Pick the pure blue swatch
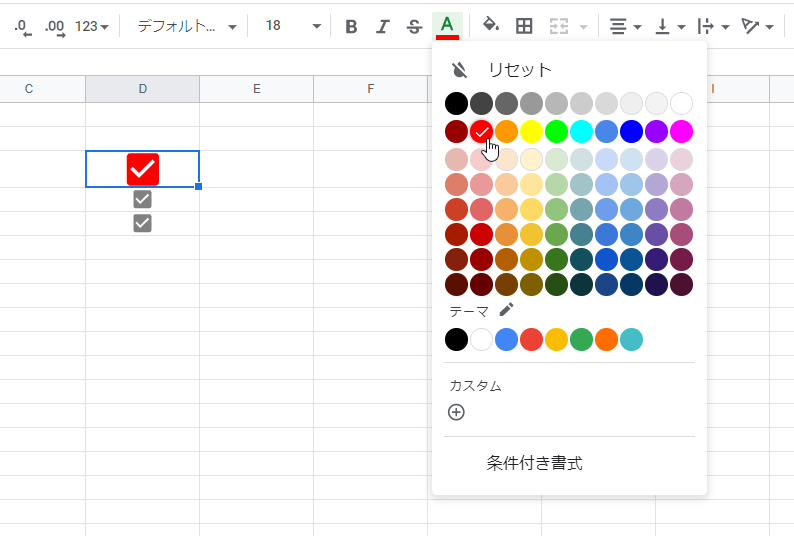 (631, 132)
